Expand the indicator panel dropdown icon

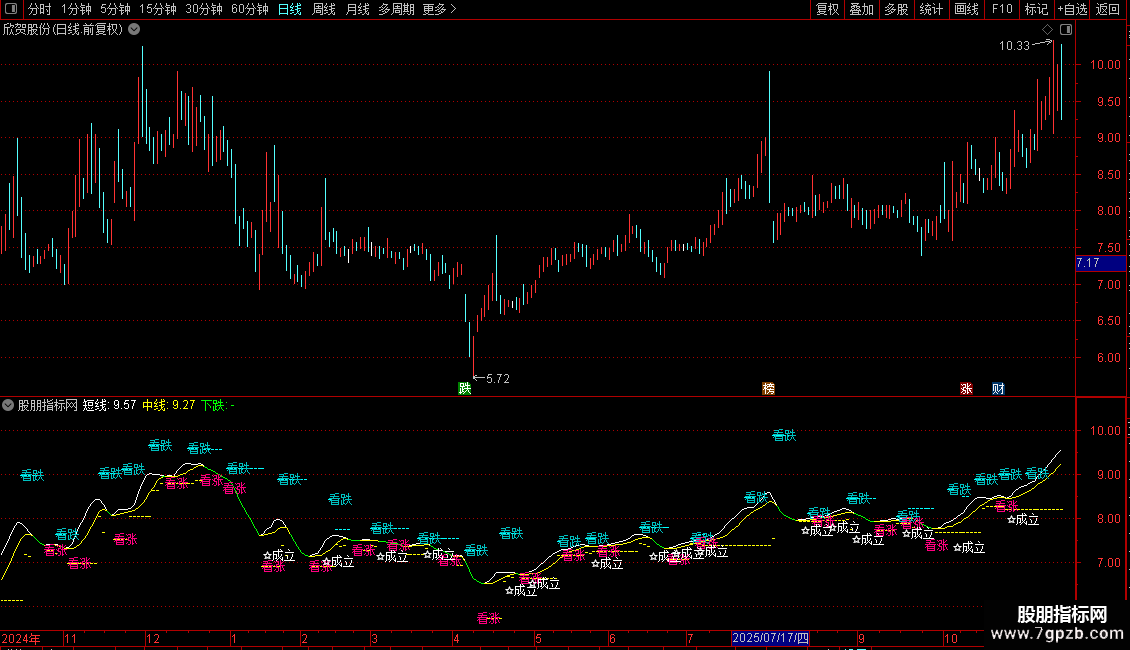pyautogui.click(x=8, y=405)
